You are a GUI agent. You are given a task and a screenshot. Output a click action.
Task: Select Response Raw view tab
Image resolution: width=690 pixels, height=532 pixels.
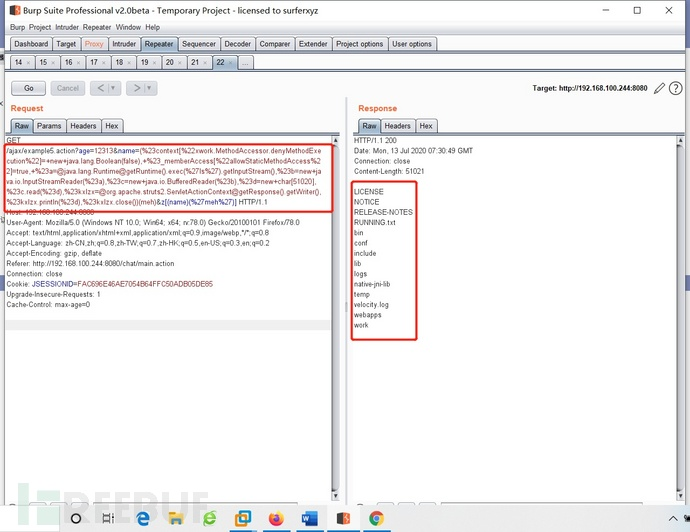click(369, 126)
